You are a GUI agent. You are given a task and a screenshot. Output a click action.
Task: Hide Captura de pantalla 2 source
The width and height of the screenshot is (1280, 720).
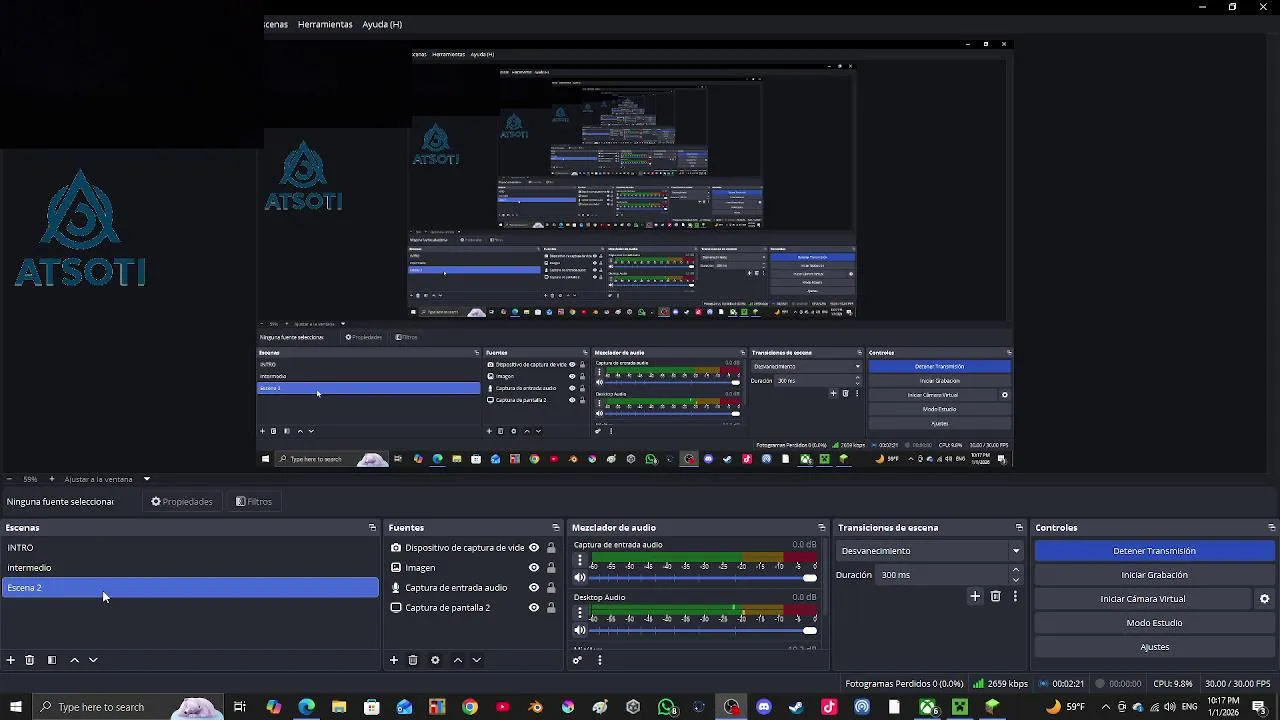pos(534,608)
